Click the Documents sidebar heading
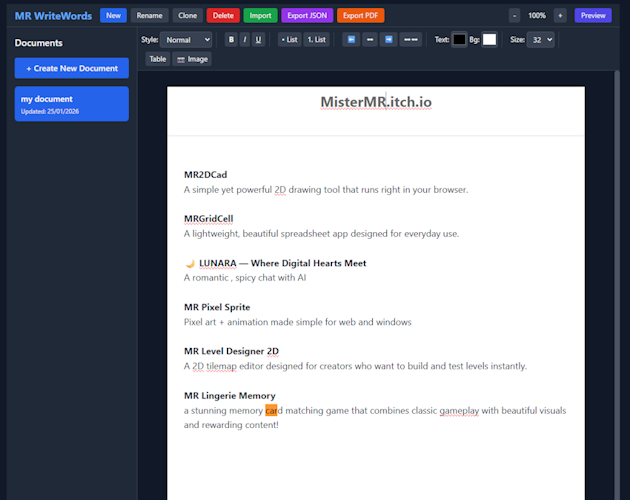The width and height of the screenshot is (630, 500). tap(39, 43)
